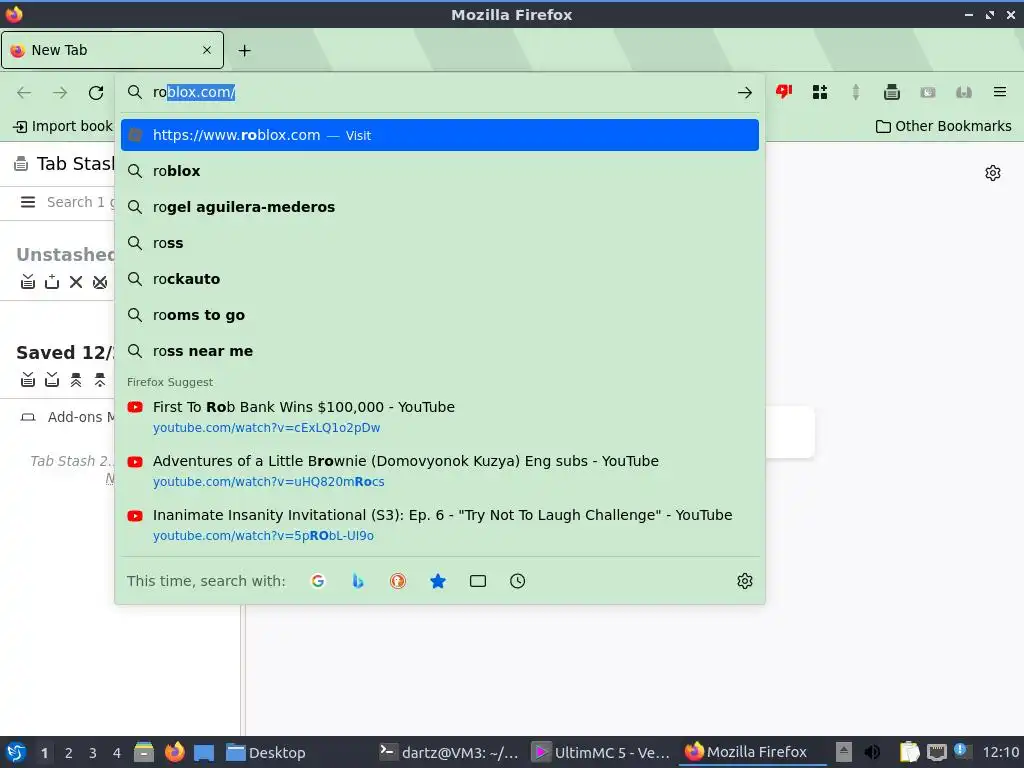Click the 12:10 taskbar clock
This screenshot has width=1024, height=768.
1000,752
